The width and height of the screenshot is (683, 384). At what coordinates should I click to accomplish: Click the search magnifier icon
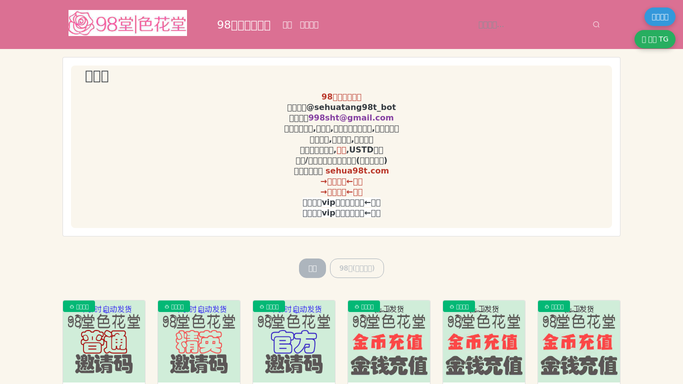click(x=596, y=25)
